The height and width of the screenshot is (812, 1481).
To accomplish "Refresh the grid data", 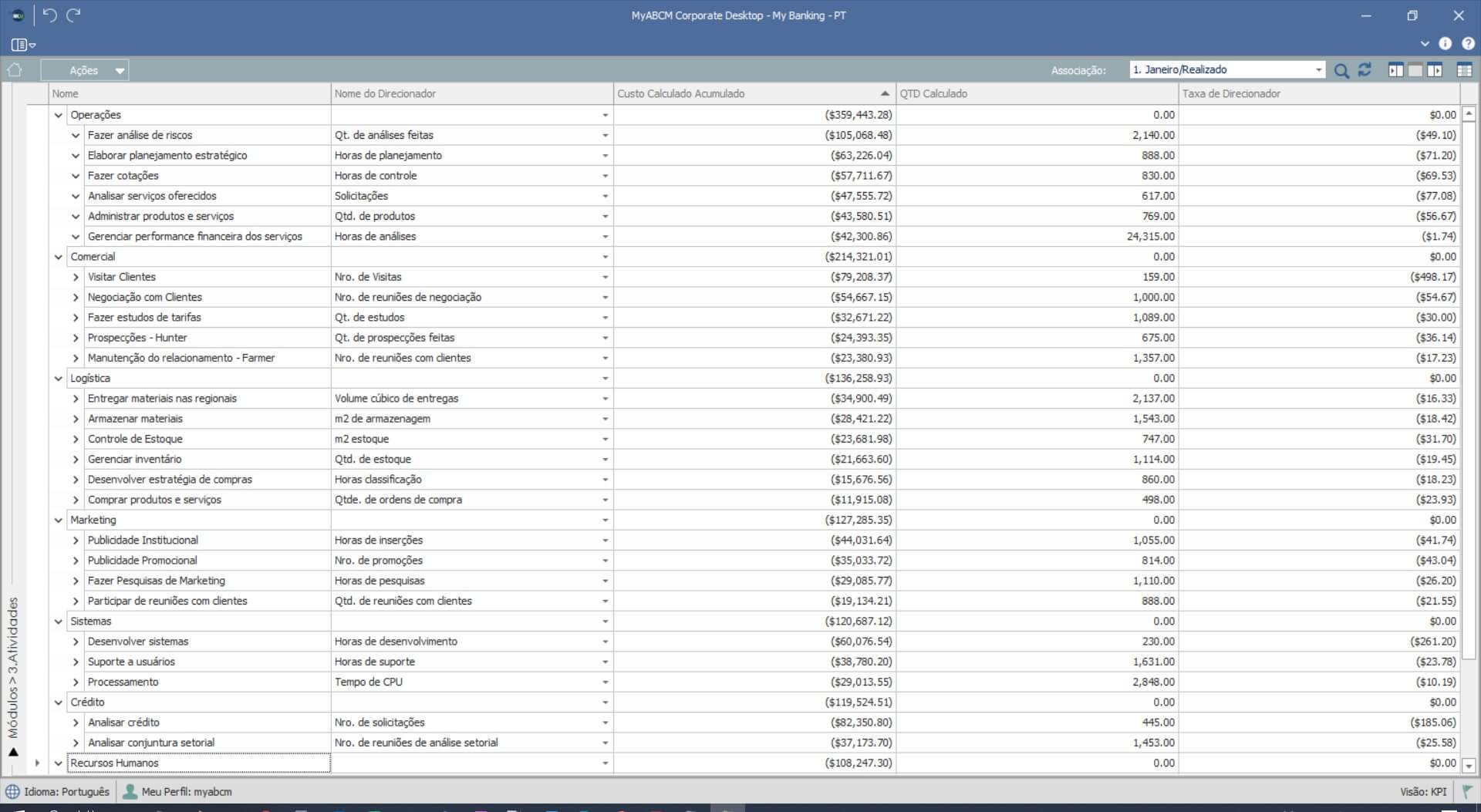I will click(x=1365, y=70).
